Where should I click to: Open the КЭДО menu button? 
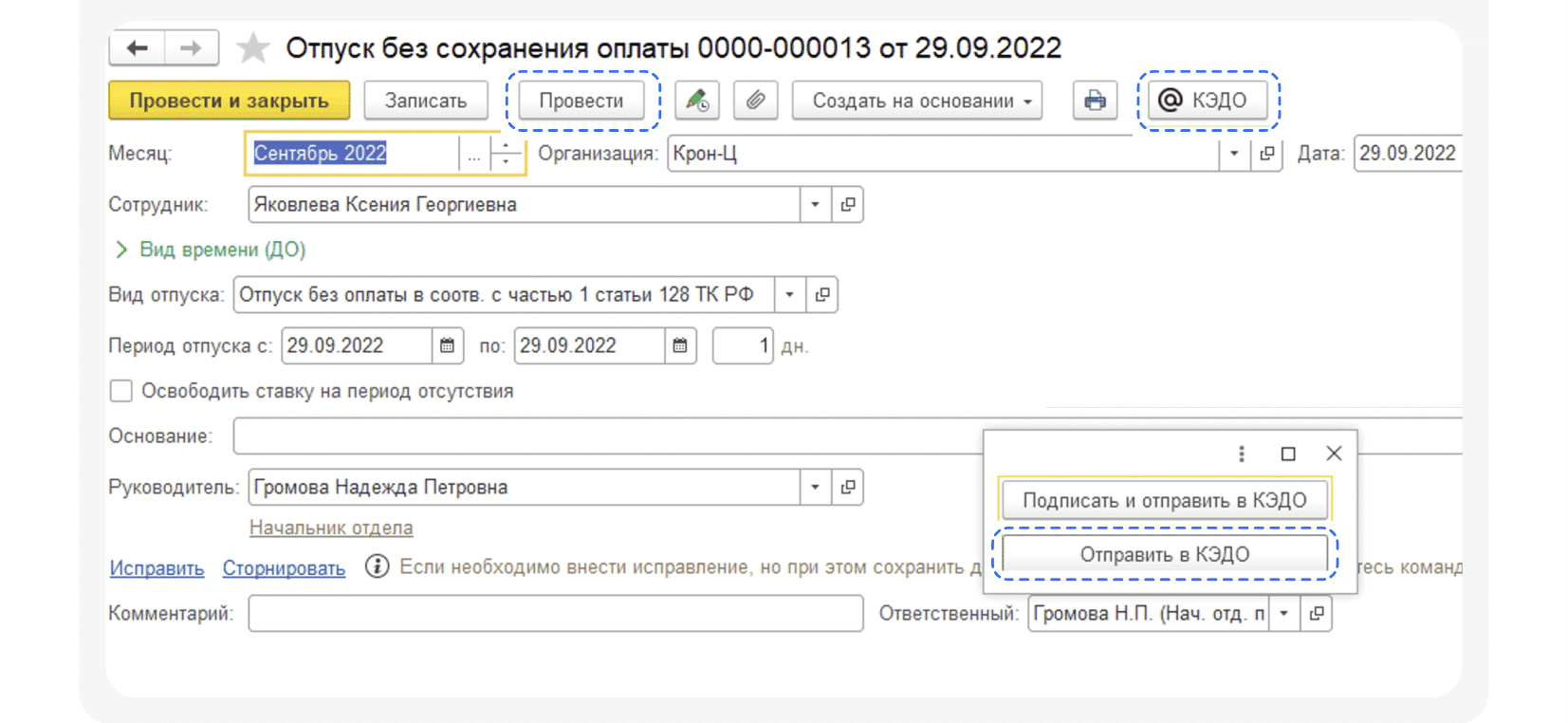click(1208, 100)
